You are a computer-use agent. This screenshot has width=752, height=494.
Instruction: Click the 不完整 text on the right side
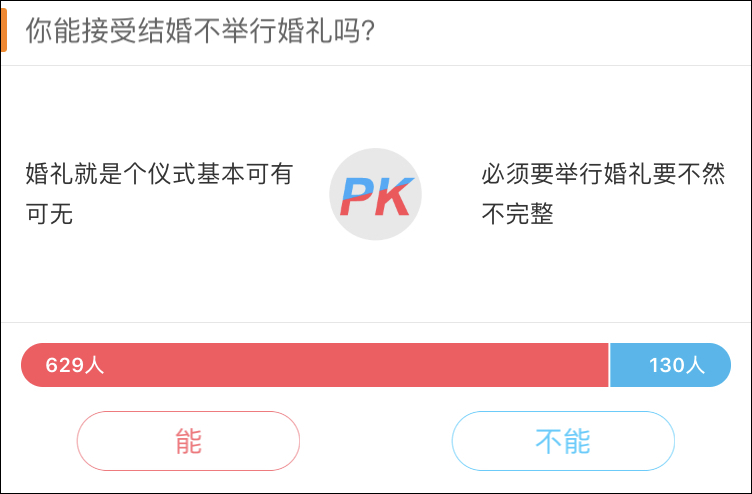pyautogui.click(x=517, y=213)
